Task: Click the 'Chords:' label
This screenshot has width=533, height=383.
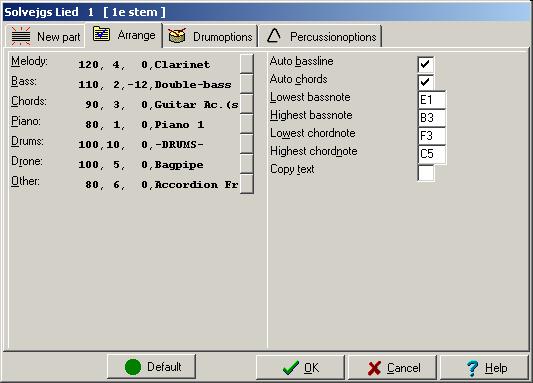Action: [x=29, y=102]
